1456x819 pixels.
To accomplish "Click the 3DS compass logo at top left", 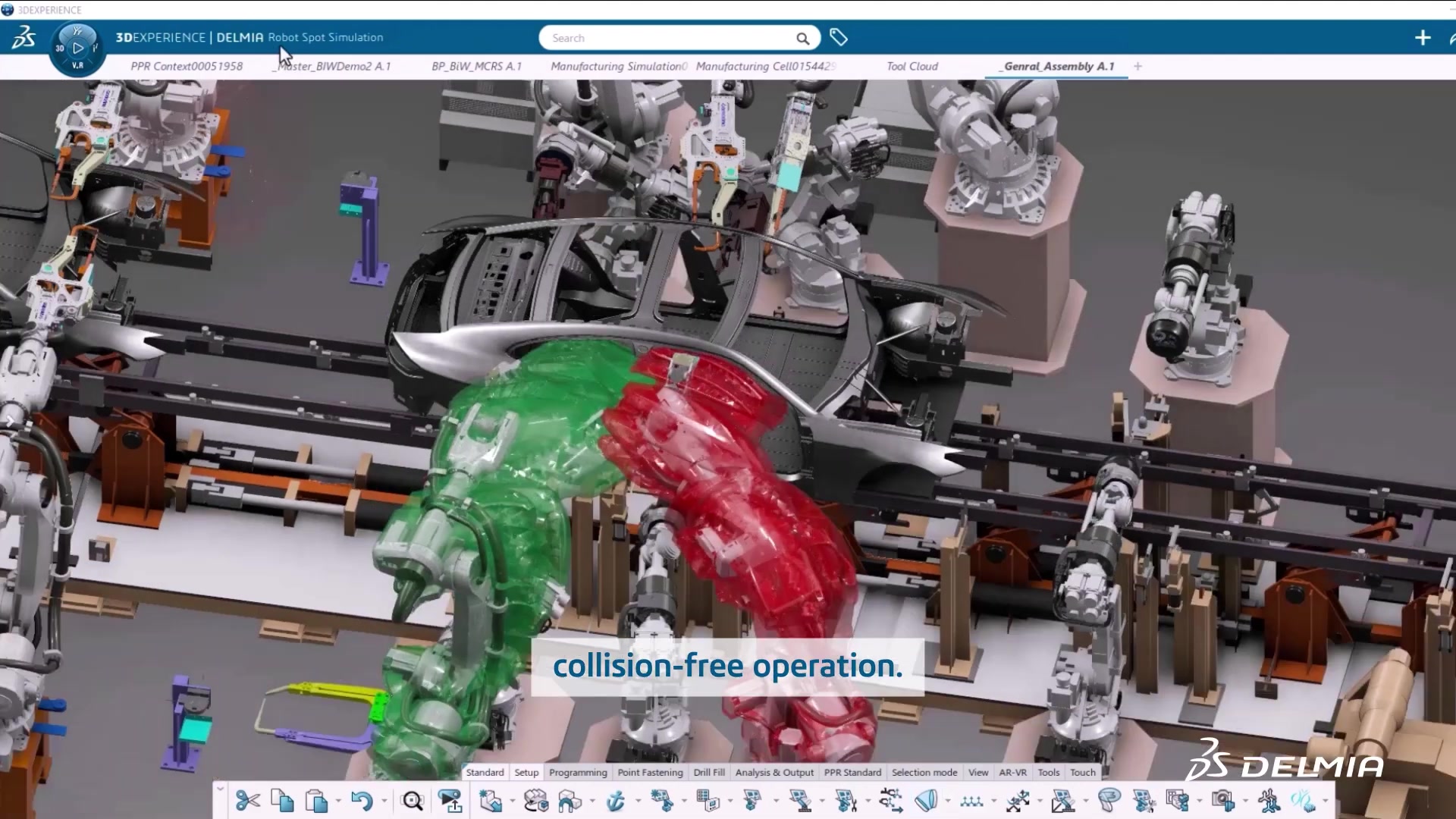I will pyautogui.click(x=24, y=37).
